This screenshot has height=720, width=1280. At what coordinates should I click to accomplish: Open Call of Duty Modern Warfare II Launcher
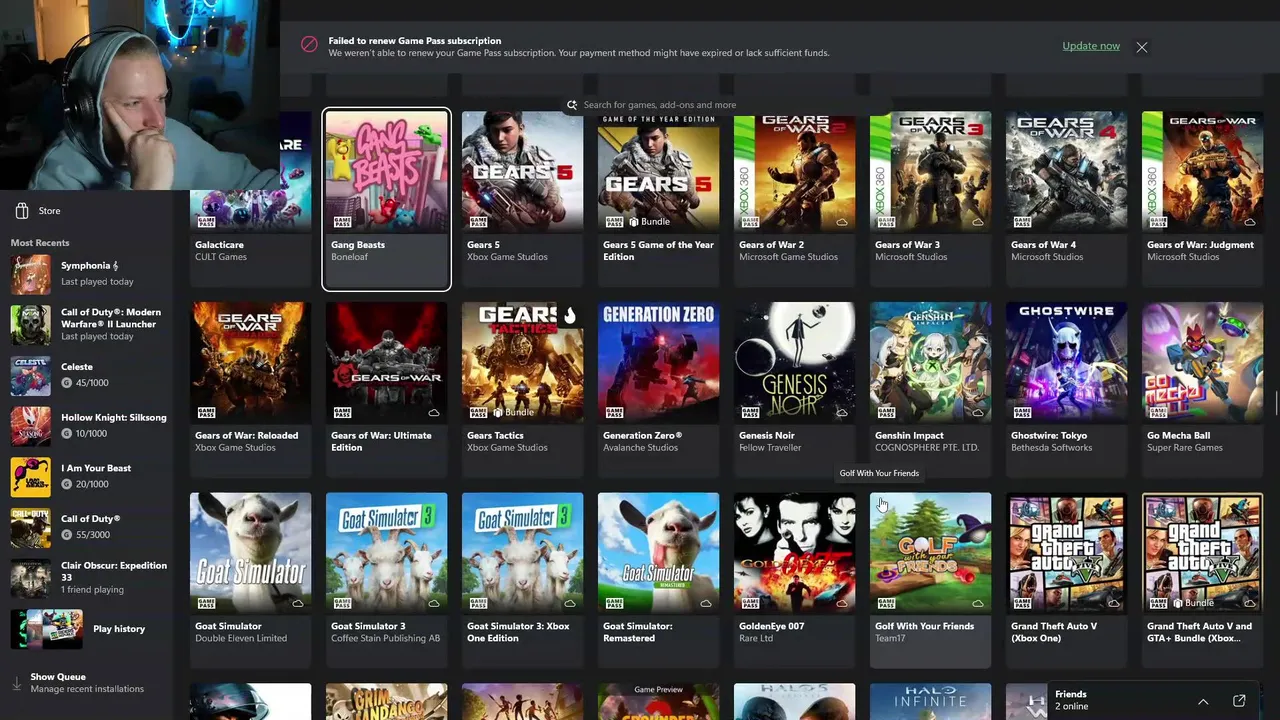coord(86,324)
